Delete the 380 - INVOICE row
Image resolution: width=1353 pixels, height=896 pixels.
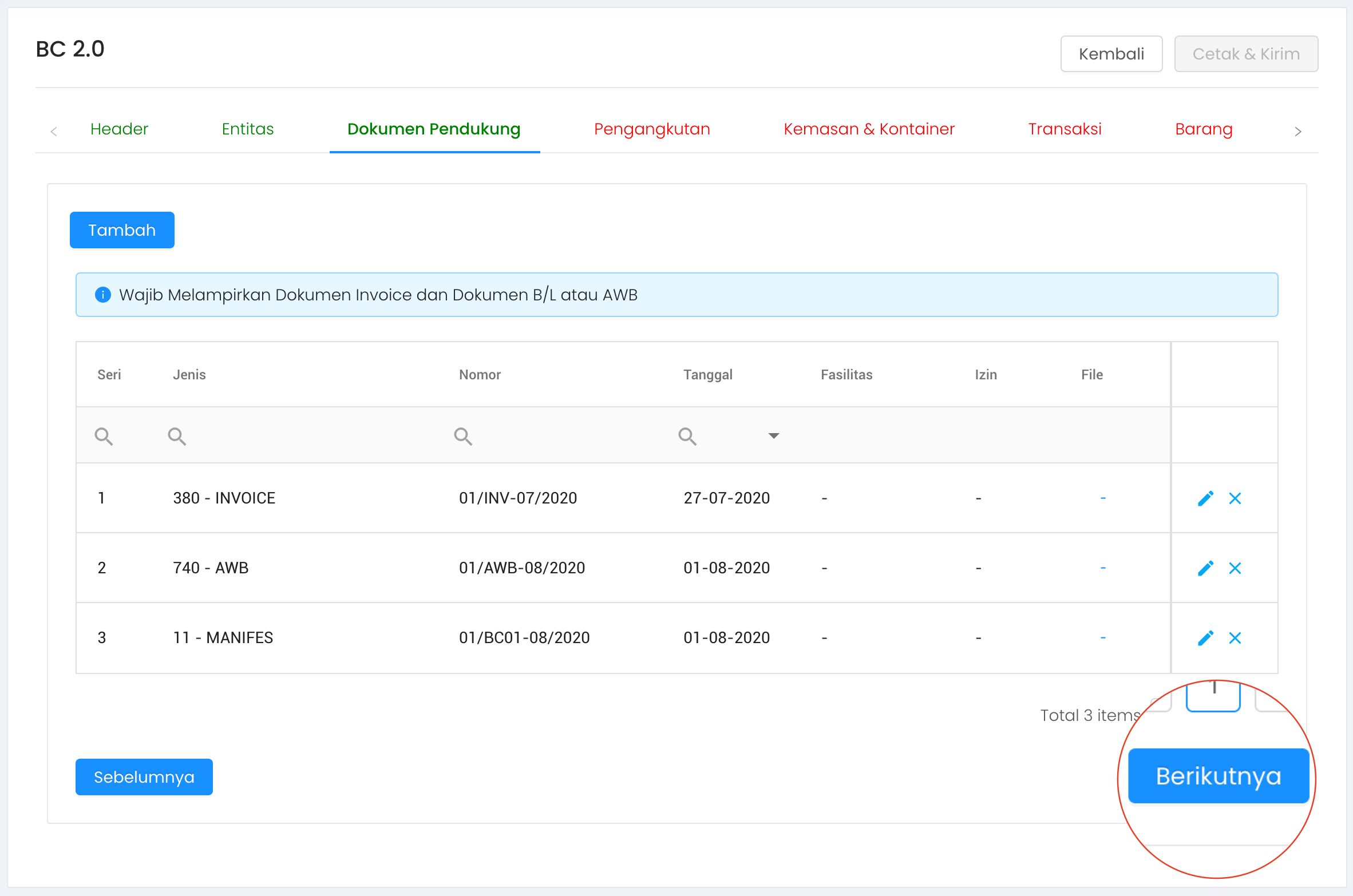tap(1235, 498)
